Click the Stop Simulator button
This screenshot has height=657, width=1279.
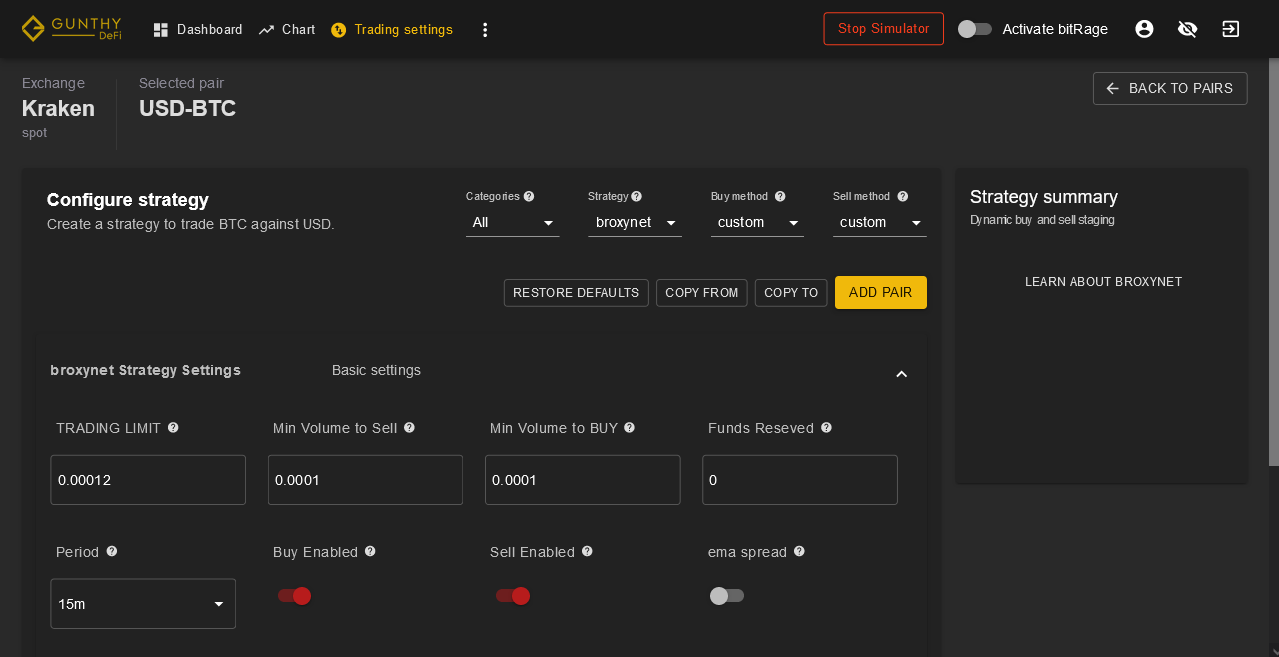(883, 29)
